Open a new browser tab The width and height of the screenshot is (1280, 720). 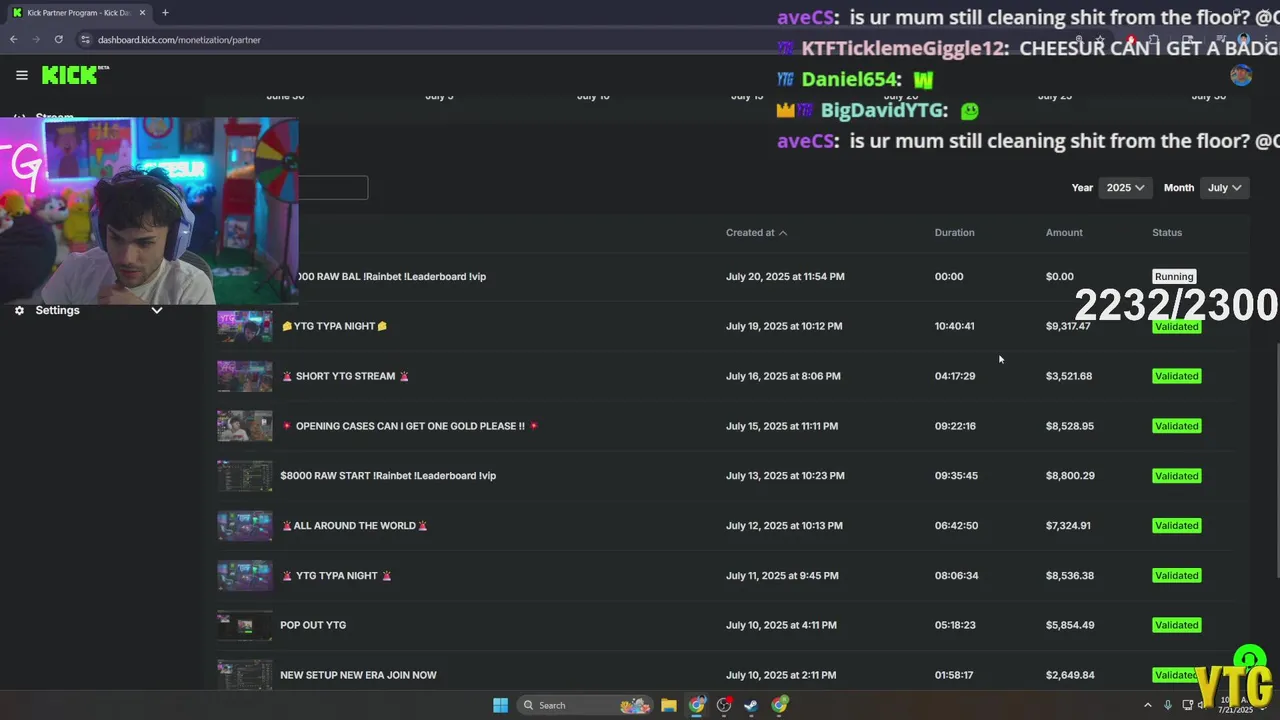165,13
